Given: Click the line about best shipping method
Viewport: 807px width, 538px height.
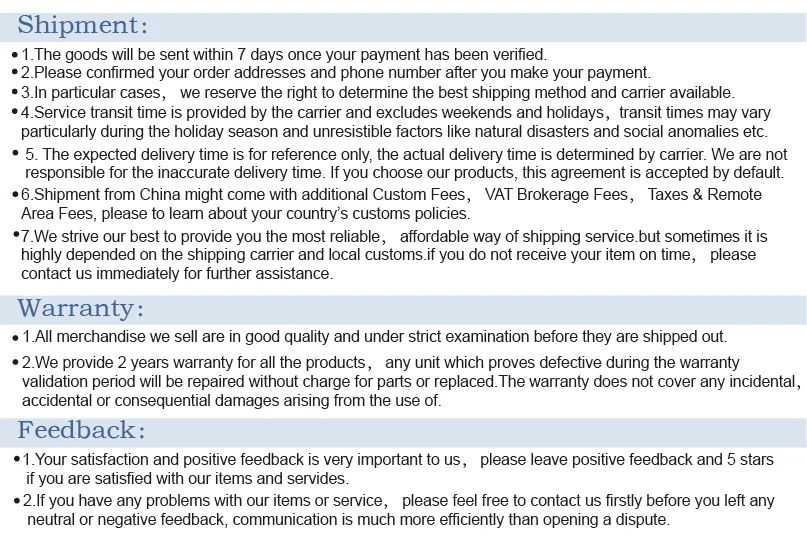Looking at the screenshot, I should tap(378, 93).
